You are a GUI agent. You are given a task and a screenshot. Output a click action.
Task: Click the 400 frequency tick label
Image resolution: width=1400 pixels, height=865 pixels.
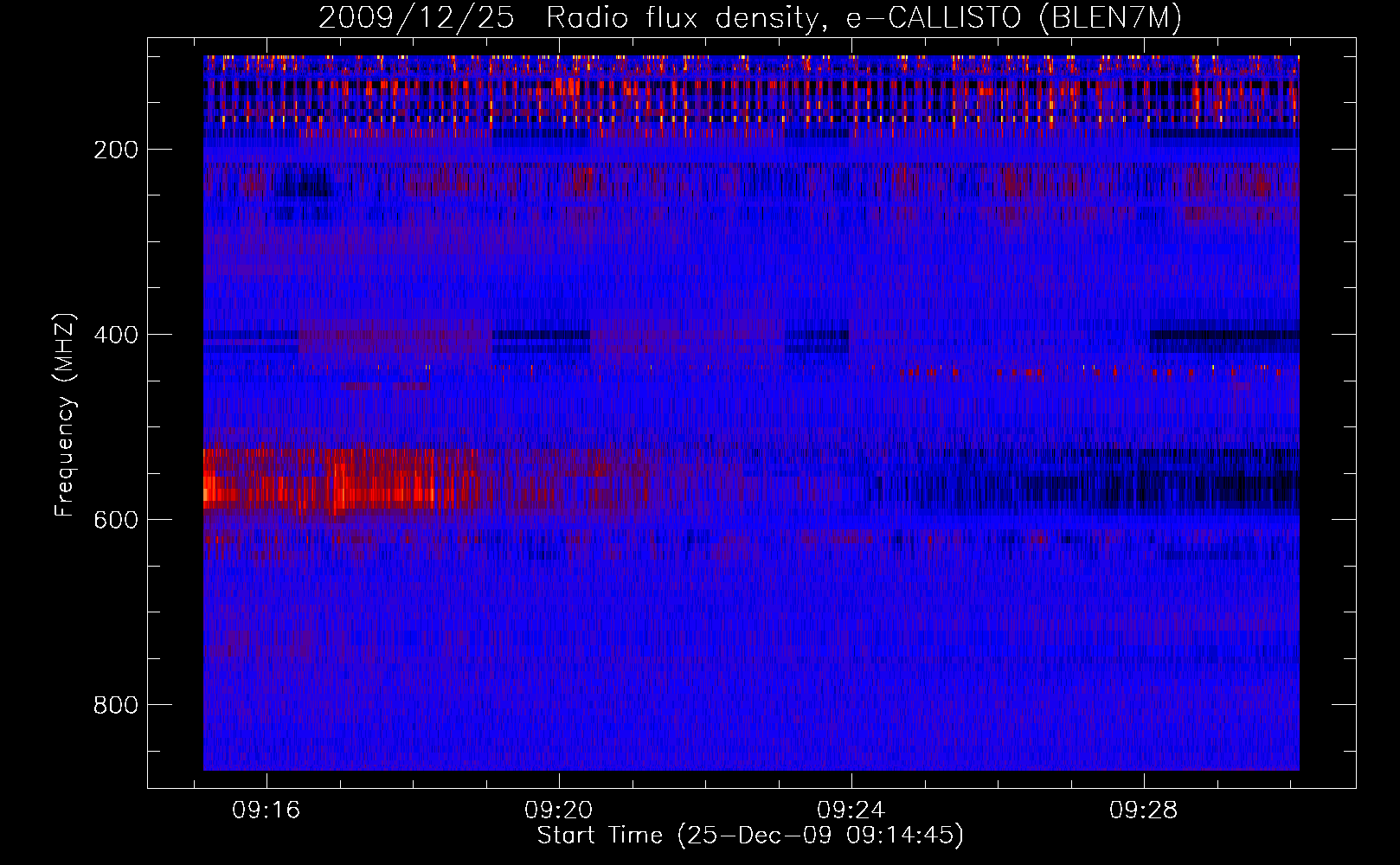click(x=116, y=335)
